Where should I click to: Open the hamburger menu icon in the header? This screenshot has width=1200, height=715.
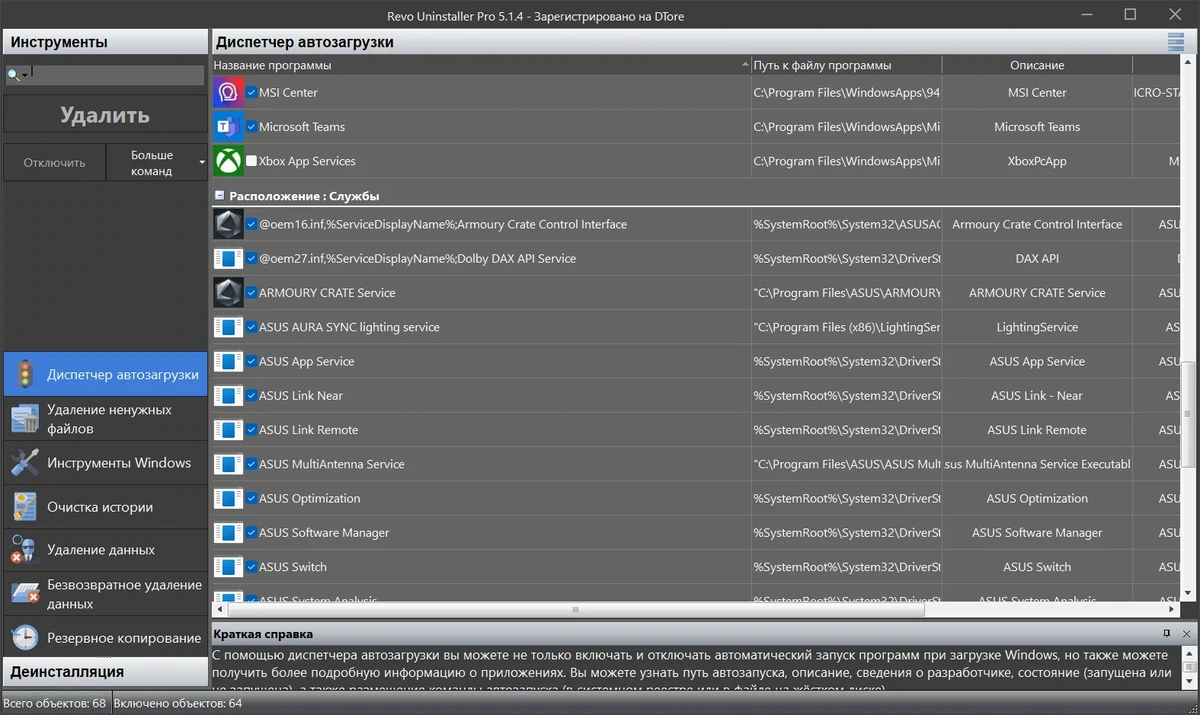click(1175, 42)
